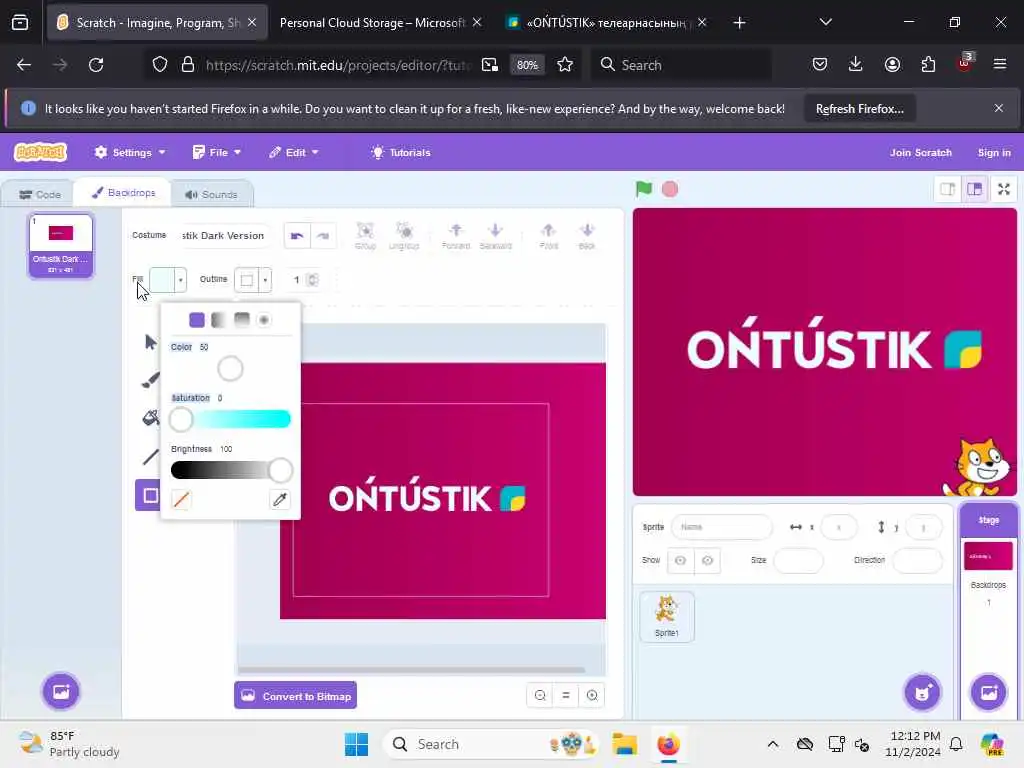This screenshot has width=1024, height=768.
Task: Open the Edit menu
Action: point(294,152)
